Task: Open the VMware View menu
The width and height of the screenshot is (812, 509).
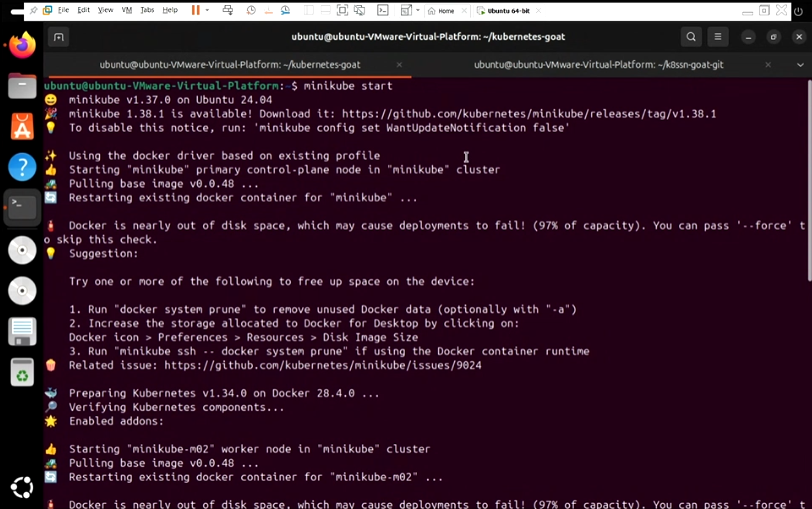Action: coord(105,10)
